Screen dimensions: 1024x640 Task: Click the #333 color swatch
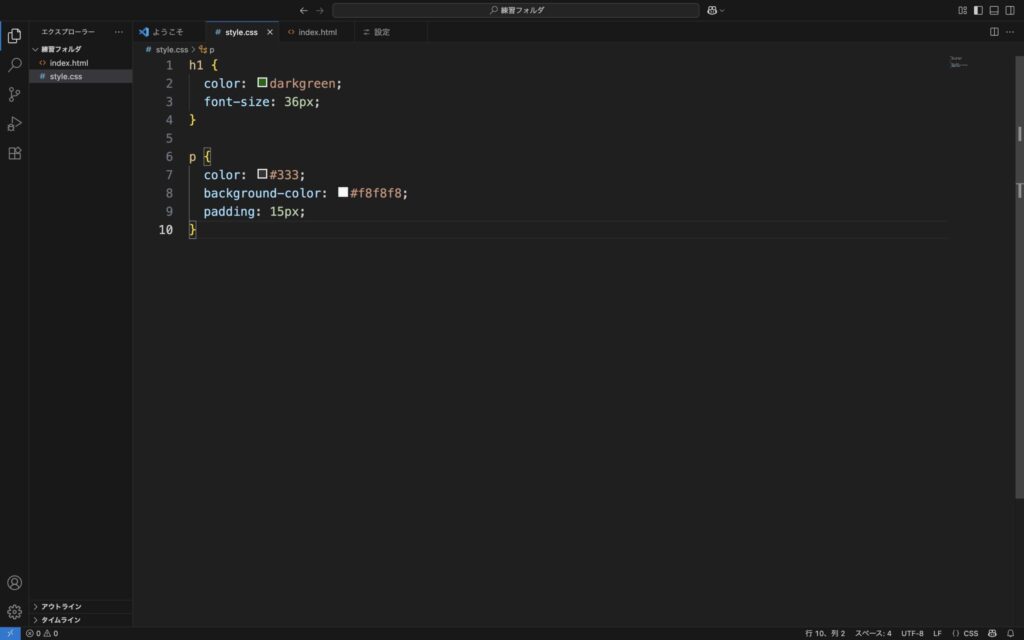(x=262, y=174)
